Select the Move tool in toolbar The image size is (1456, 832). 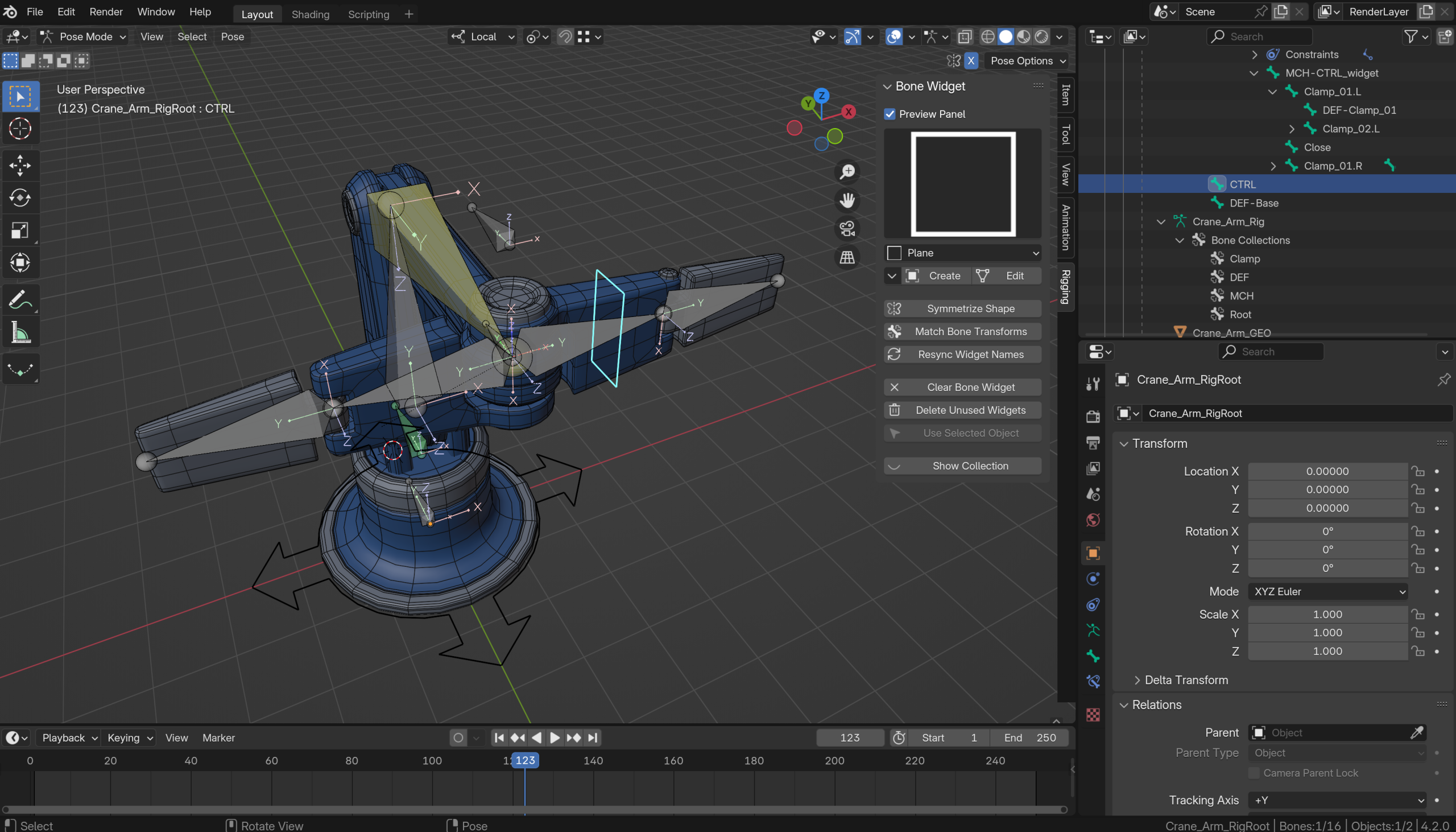20,165
